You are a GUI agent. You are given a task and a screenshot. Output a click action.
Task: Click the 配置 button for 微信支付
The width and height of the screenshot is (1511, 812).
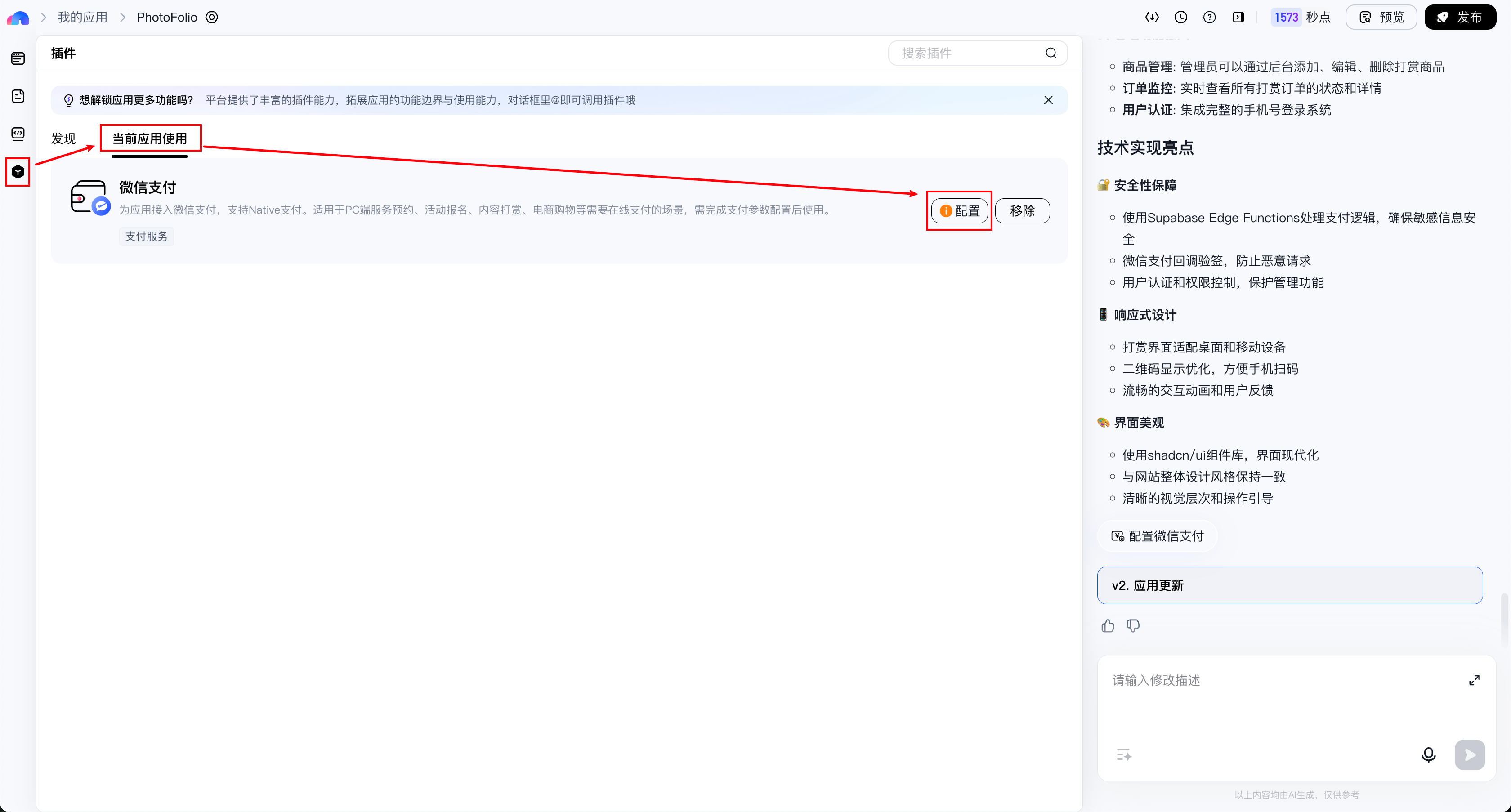point(960,210)
